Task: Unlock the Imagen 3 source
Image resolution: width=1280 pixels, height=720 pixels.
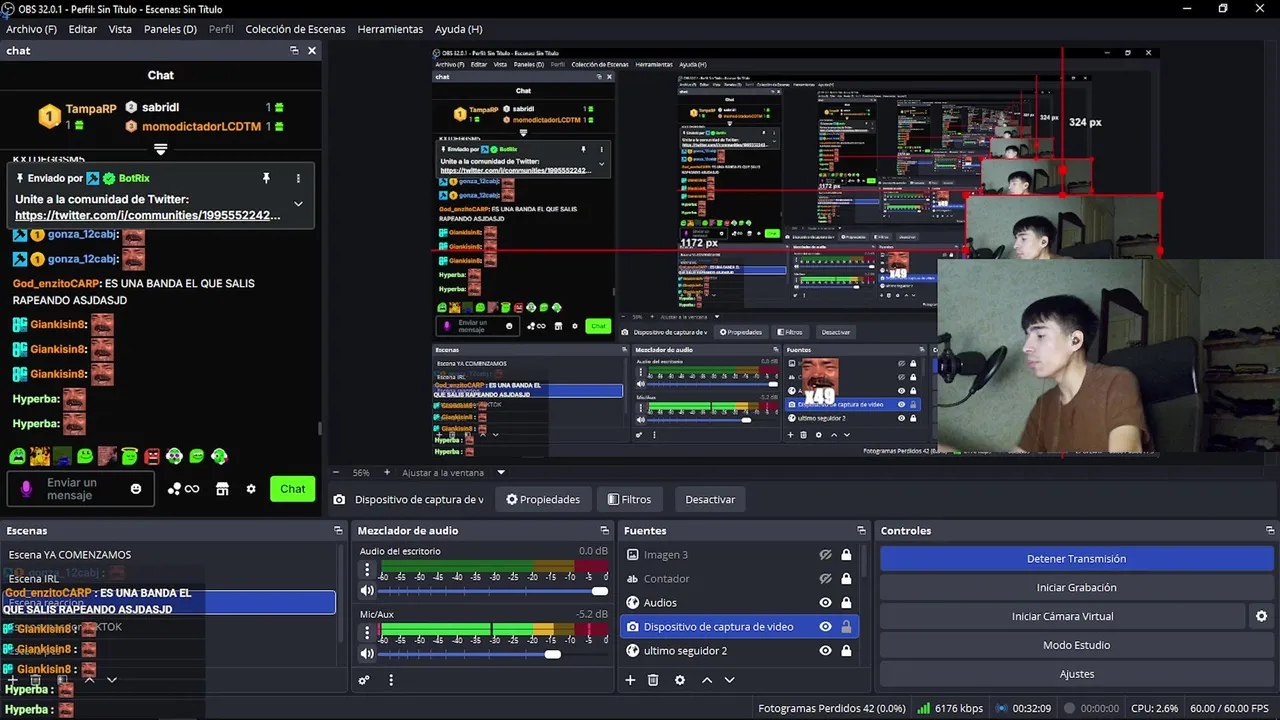Action: point(846,555)
